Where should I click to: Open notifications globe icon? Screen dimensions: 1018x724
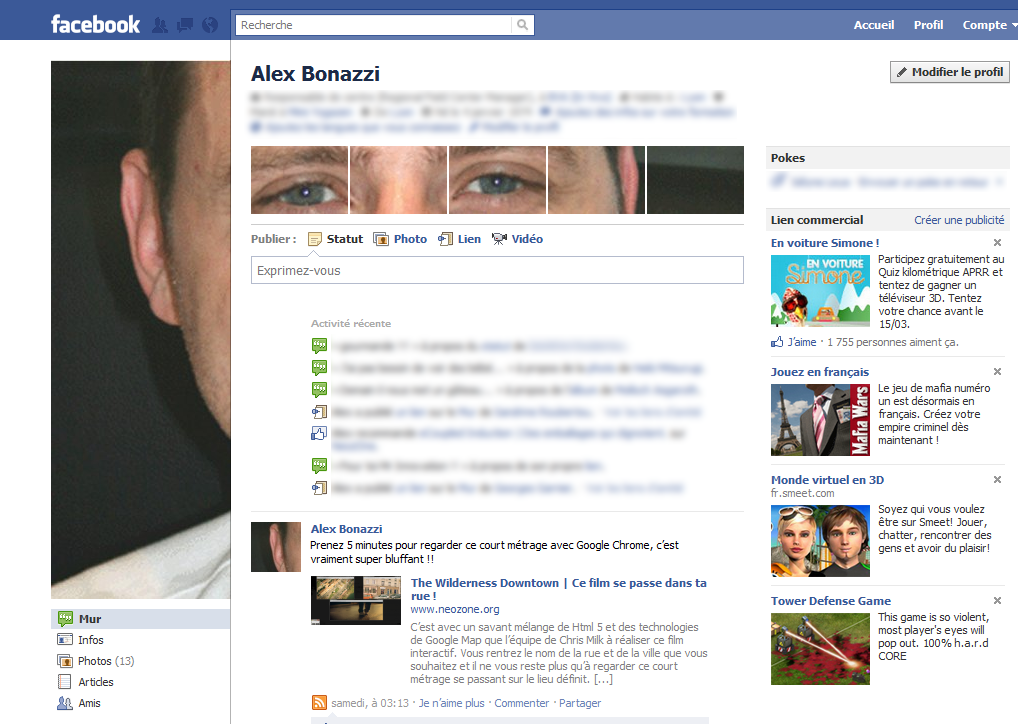209,25
